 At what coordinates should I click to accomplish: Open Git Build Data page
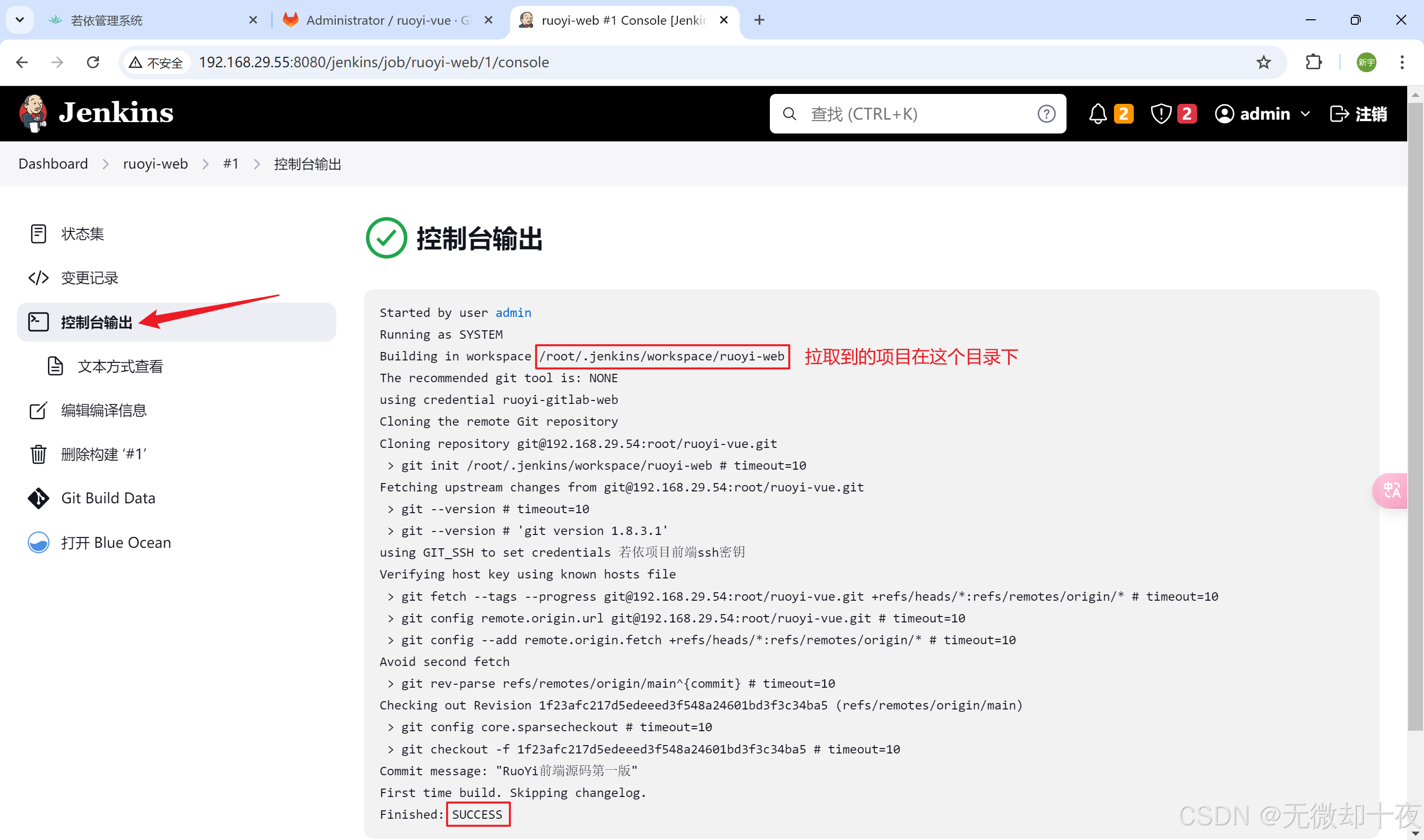click(x=107, y=498)
